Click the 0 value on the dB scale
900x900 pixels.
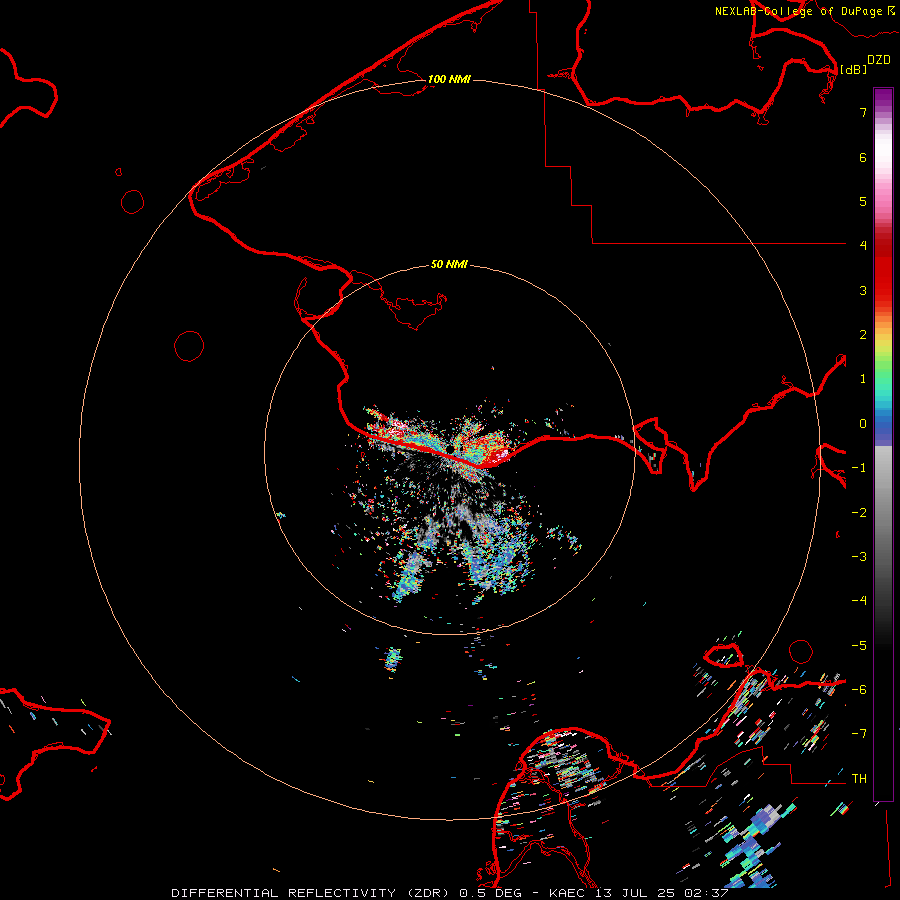tap(863, 424)
